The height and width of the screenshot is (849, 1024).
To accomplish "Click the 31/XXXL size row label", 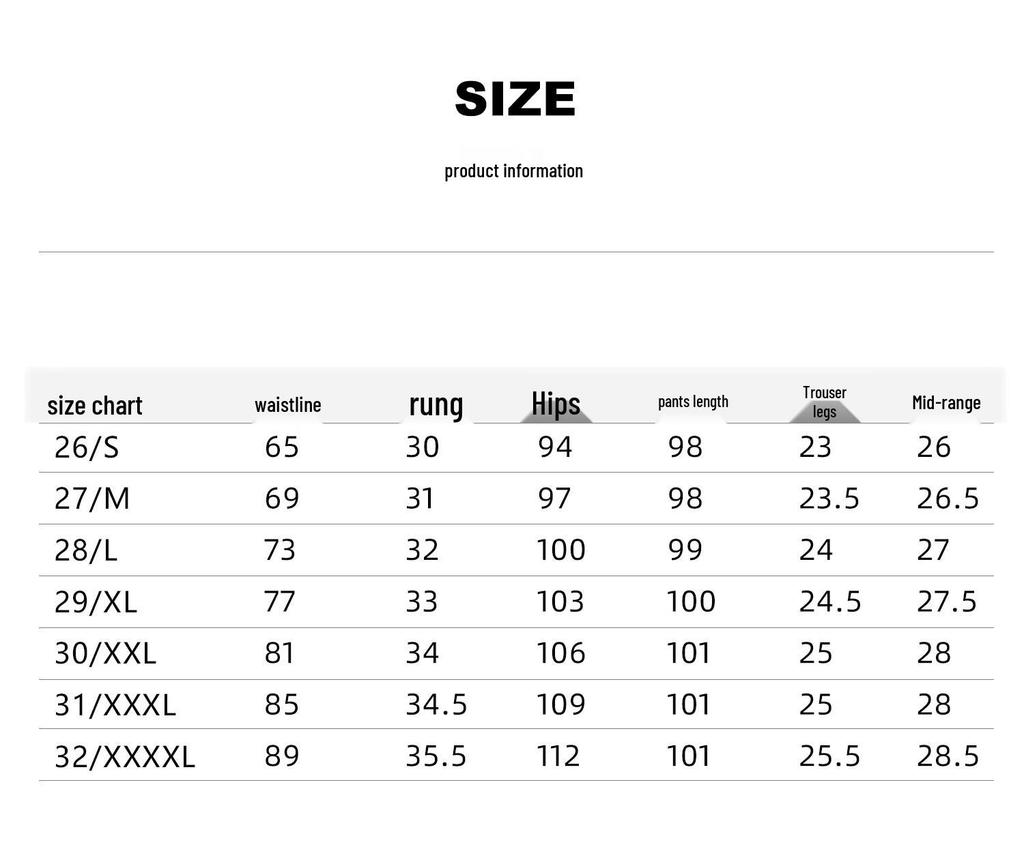I will pyautogui.click(x=115, y=705).
